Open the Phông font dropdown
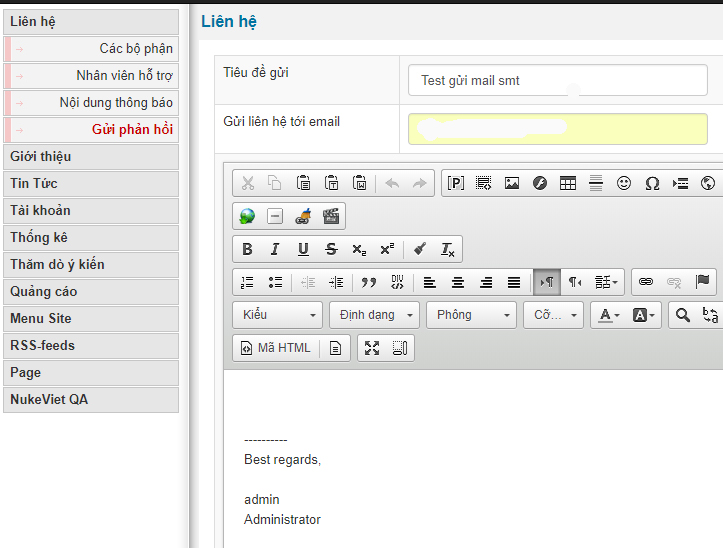This screenshot has width=723, height=548. [x=471, y=315]
